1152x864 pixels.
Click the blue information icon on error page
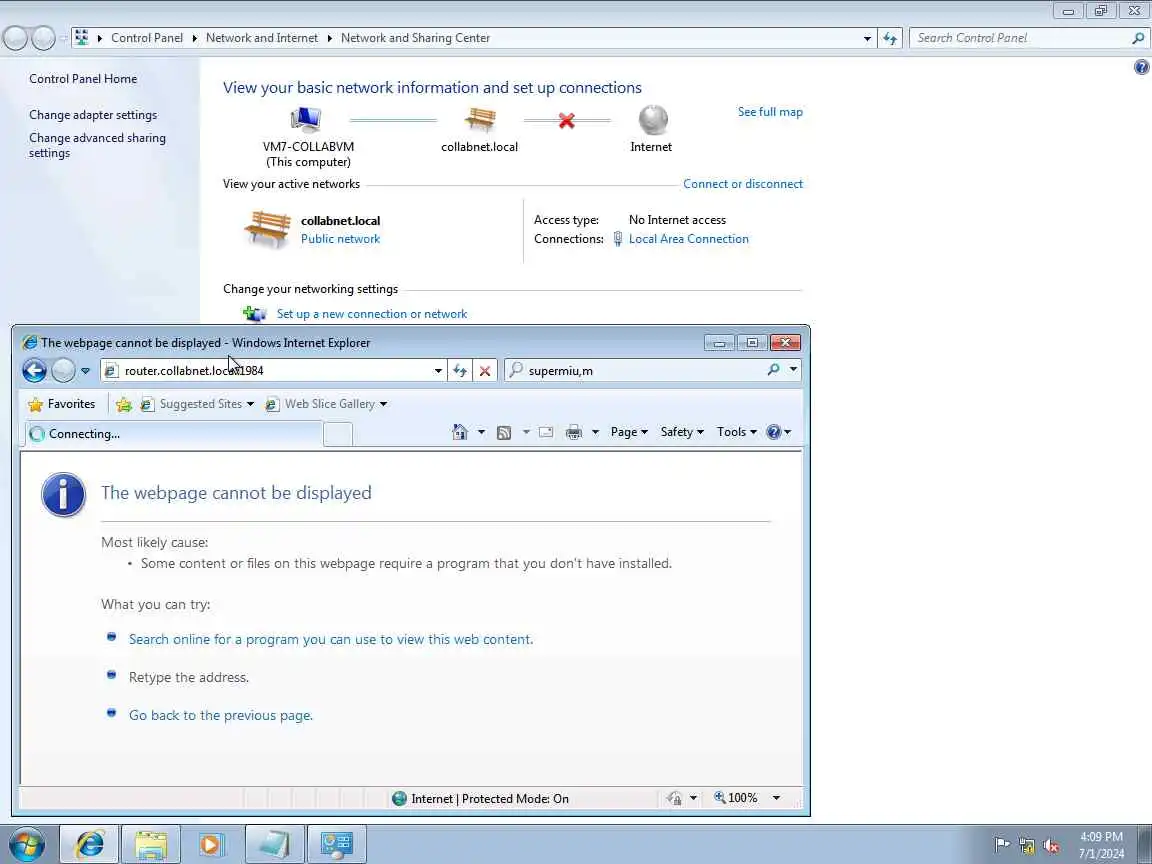pos(63,494)
